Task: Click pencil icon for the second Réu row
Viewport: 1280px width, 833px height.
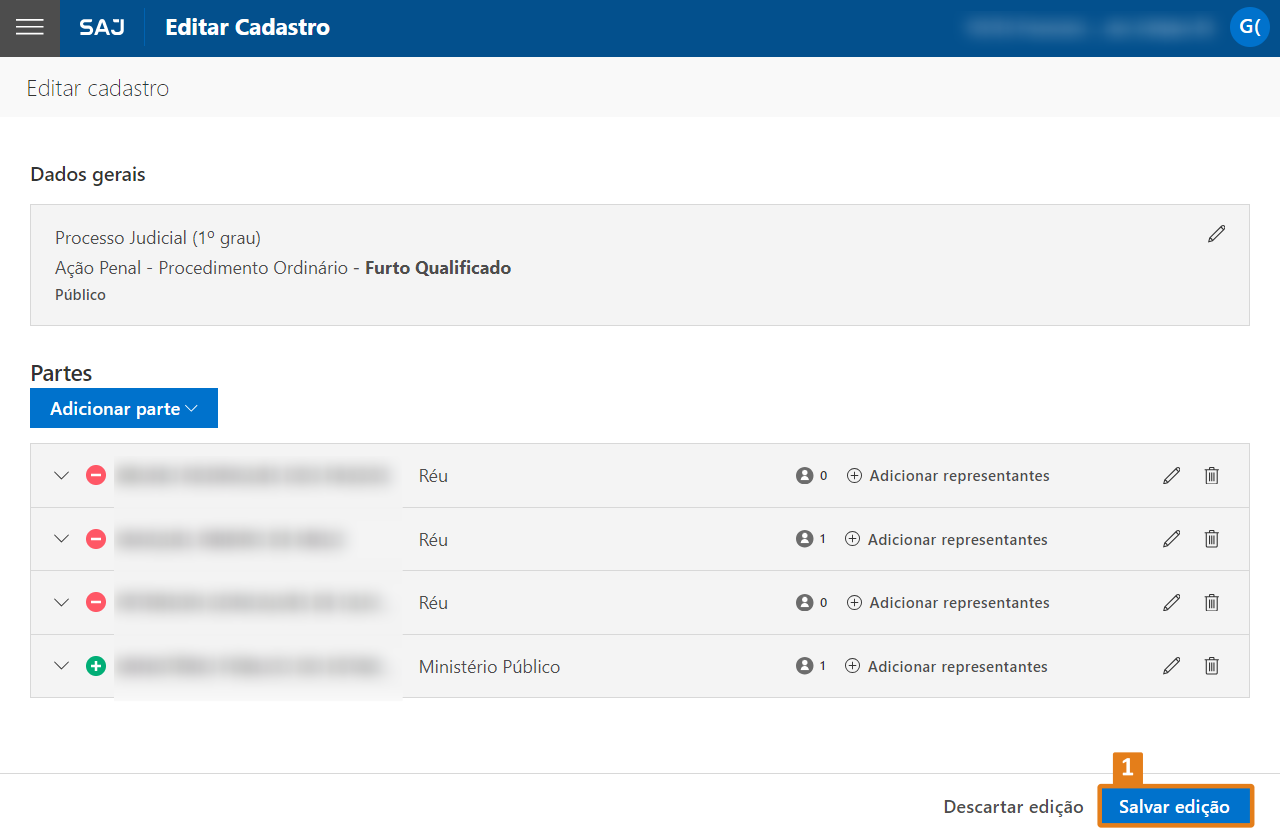Action: [1172, 539]
